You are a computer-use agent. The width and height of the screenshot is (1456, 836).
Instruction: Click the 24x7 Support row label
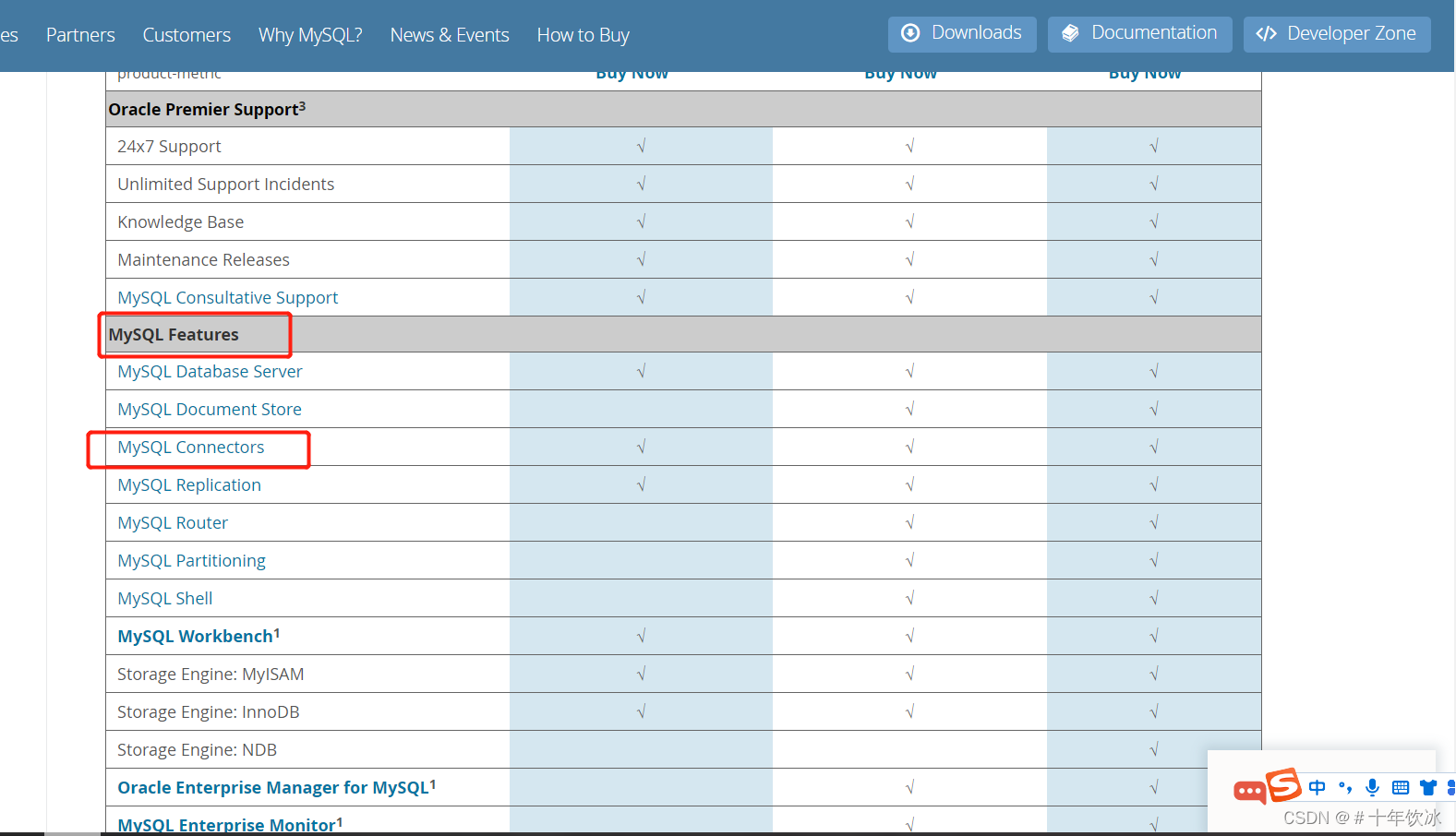pos(169,146)
